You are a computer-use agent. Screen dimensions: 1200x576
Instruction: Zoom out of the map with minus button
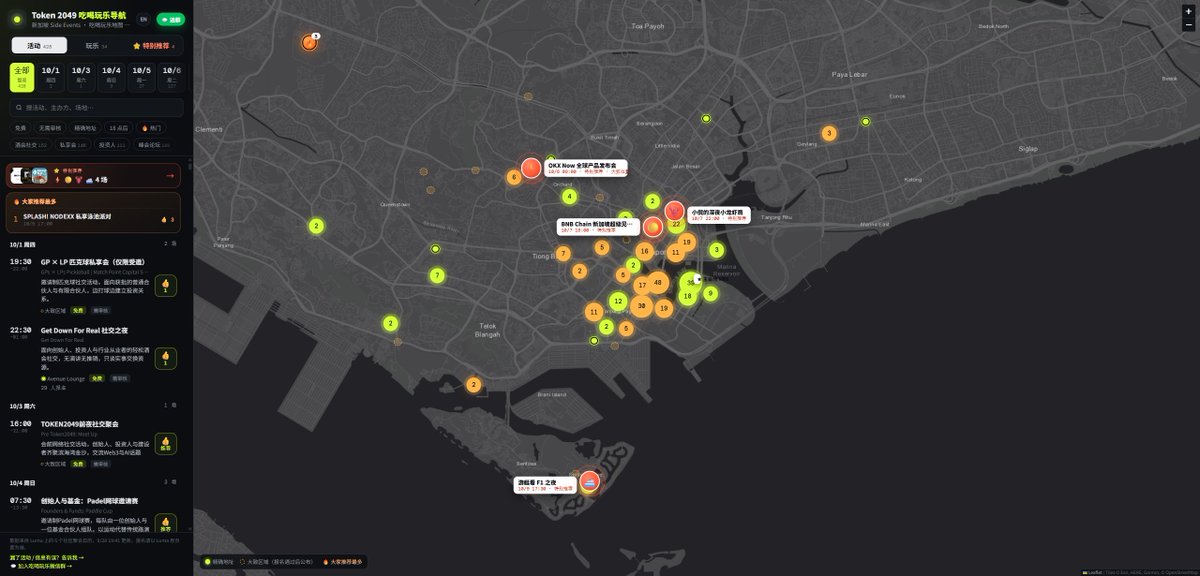[x=1188, y=24]
